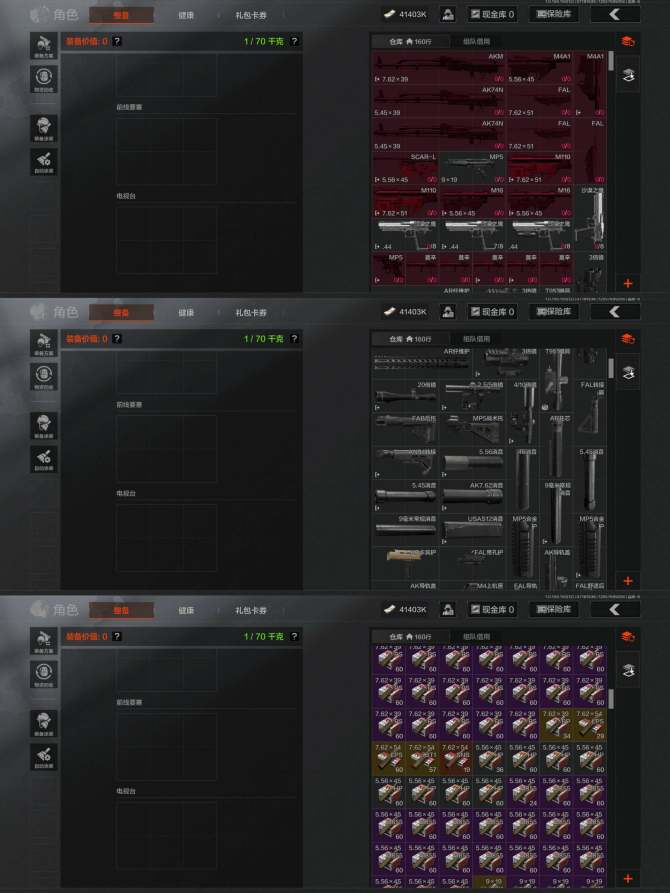The image size is (670, 893).
Task: Click white sort-storage icon, middle screenshot
Action: [x=628, y=373]
